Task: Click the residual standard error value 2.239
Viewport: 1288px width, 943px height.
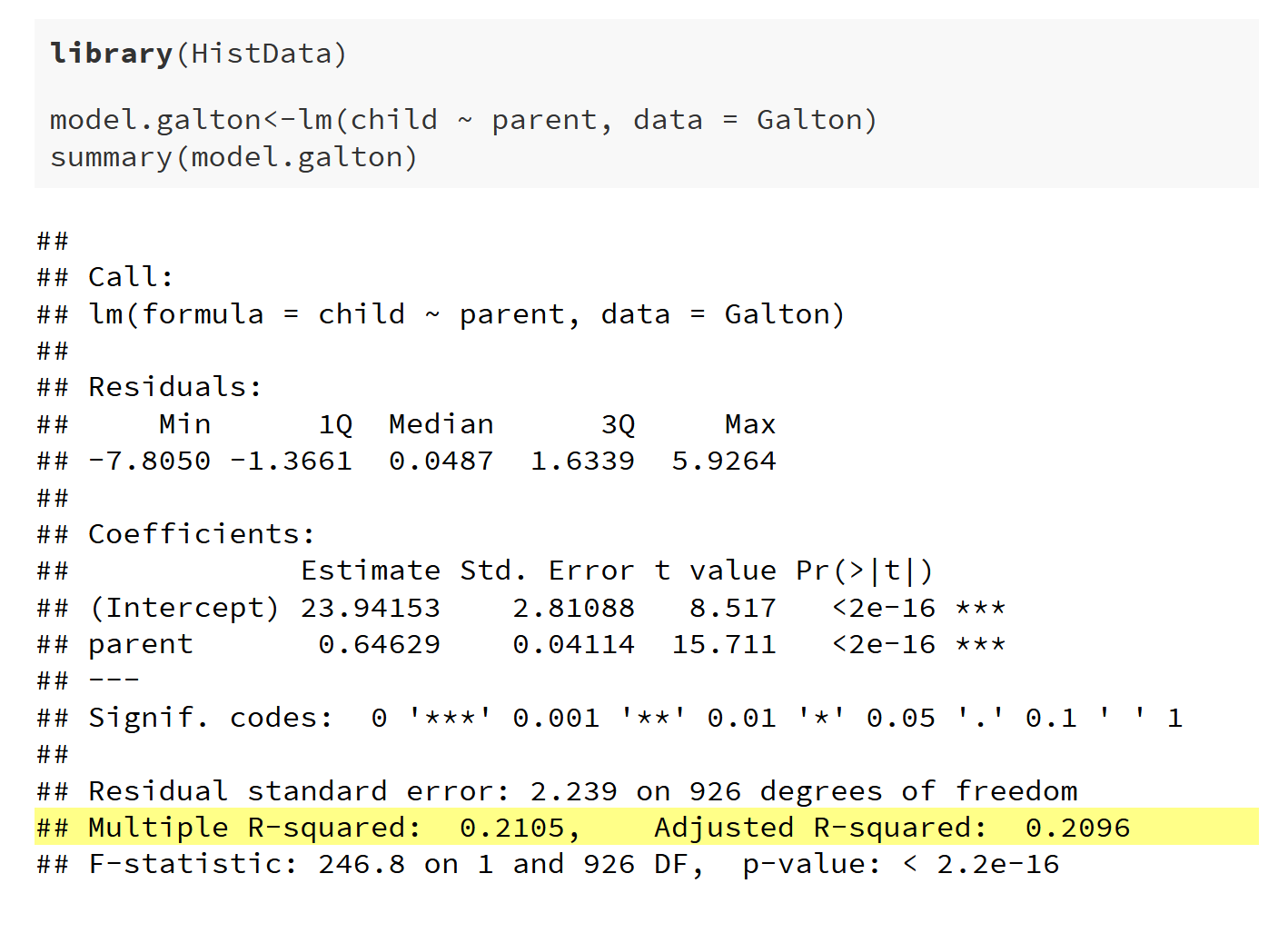Action: pos(573,791)
